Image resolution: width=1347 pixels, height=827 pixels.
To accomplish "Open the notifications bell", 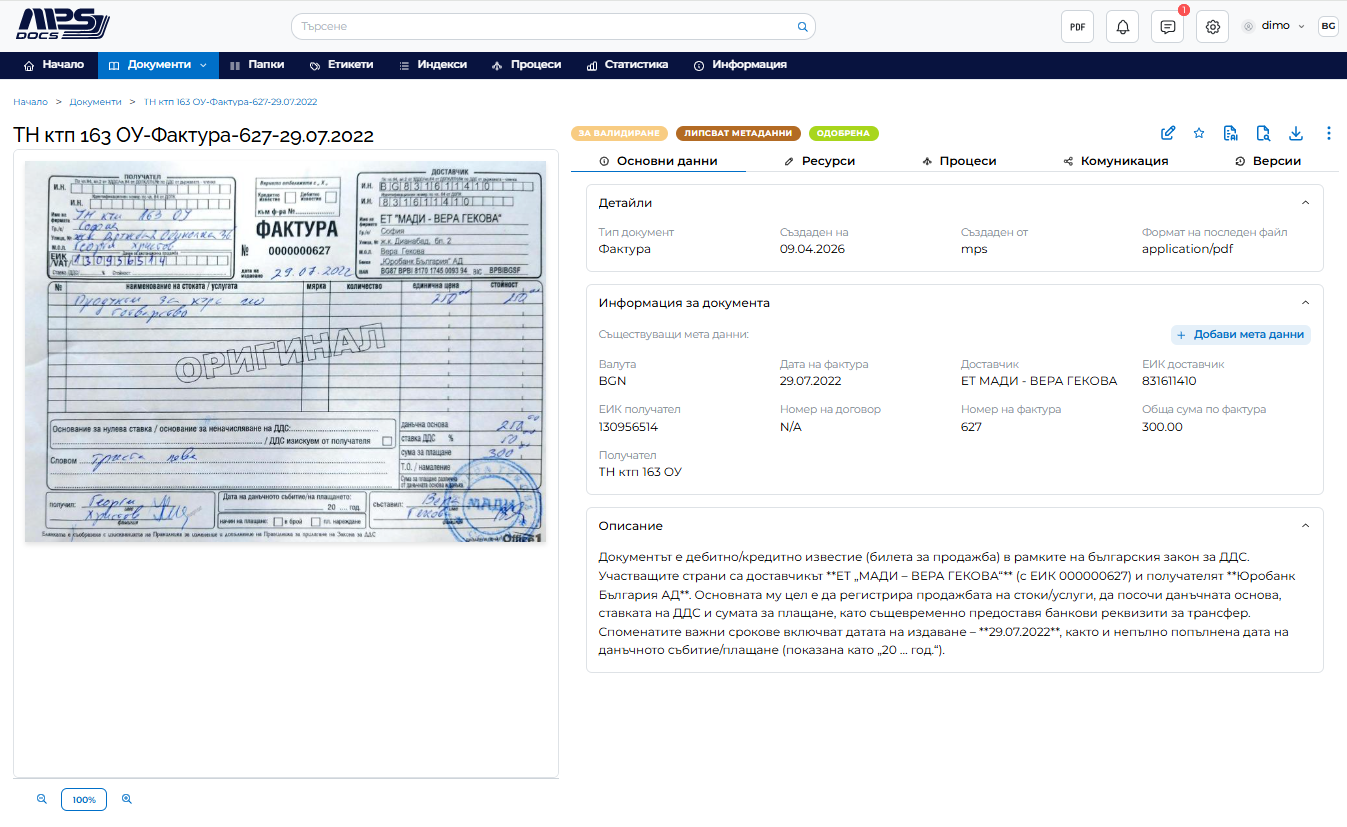I will [x=1122, y=27].
